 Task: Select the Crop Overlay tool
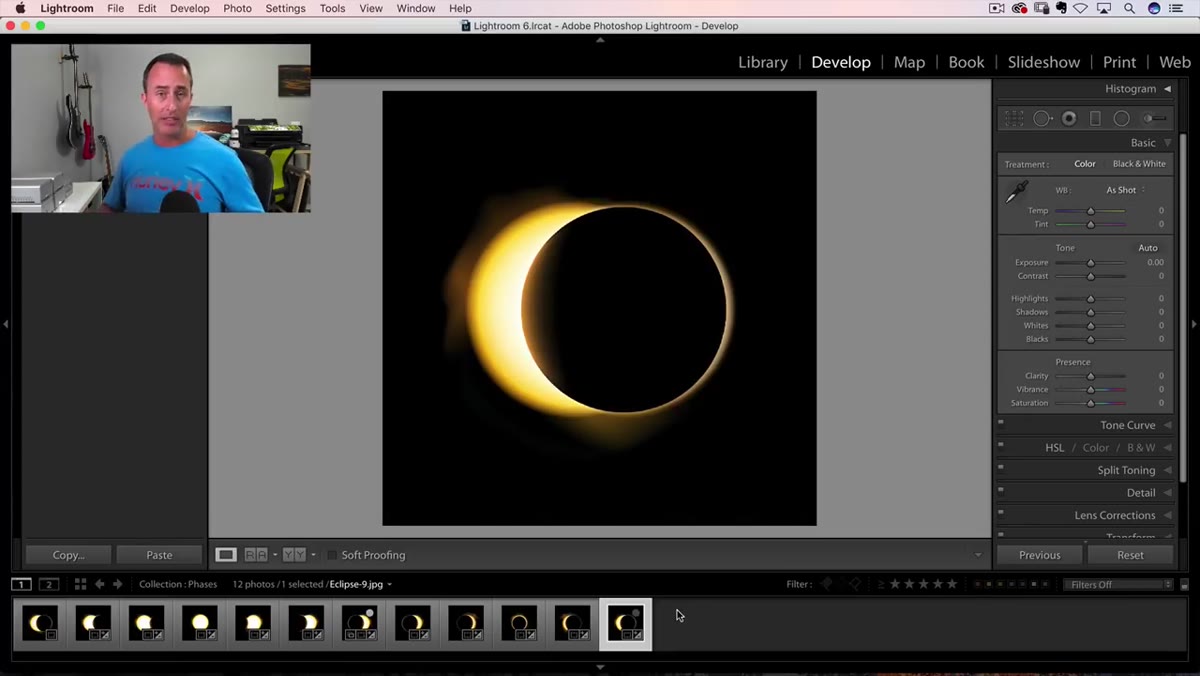[1014, 118]
